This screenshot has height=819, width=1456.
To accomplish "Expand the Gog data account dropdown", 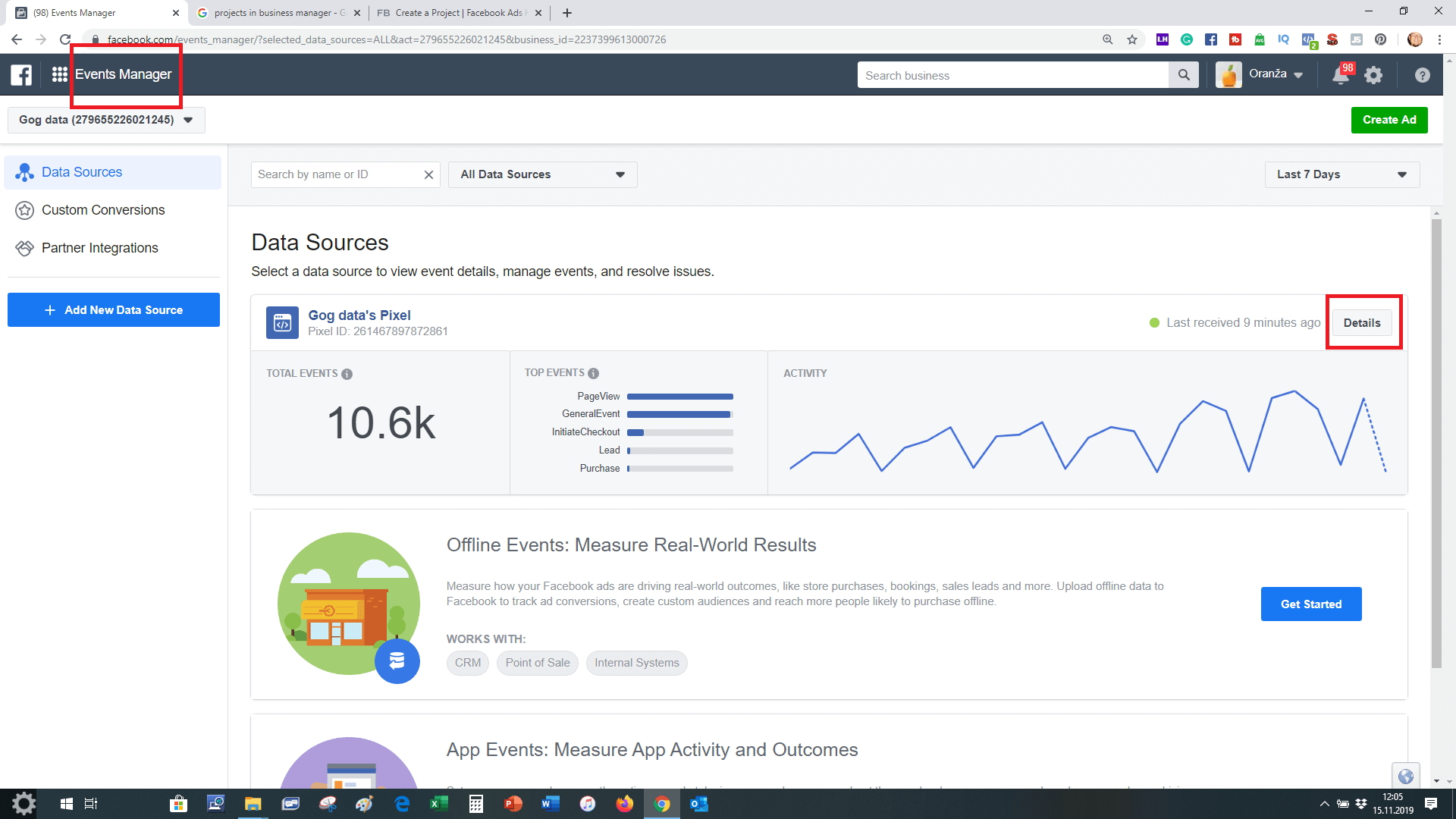I will 106,120.
